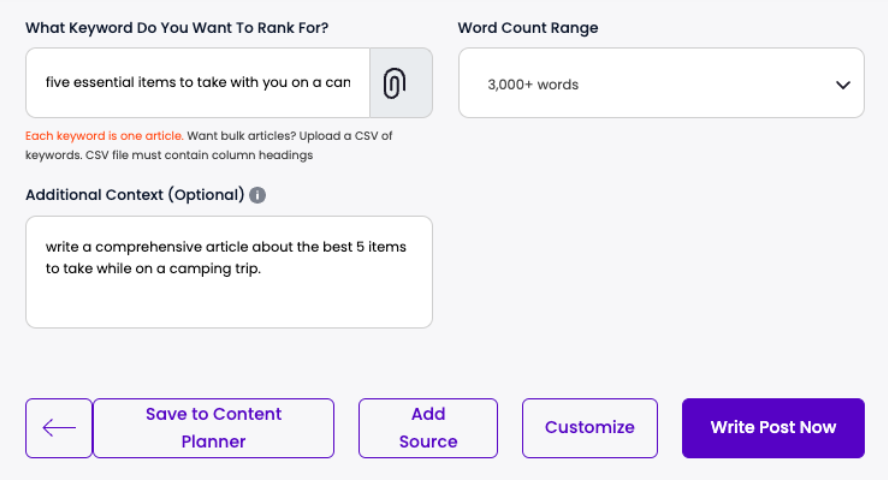The height and width of the screenshot is (480, 888).
Task: Start generation with Write Post Now
Action: pos(773,428)
